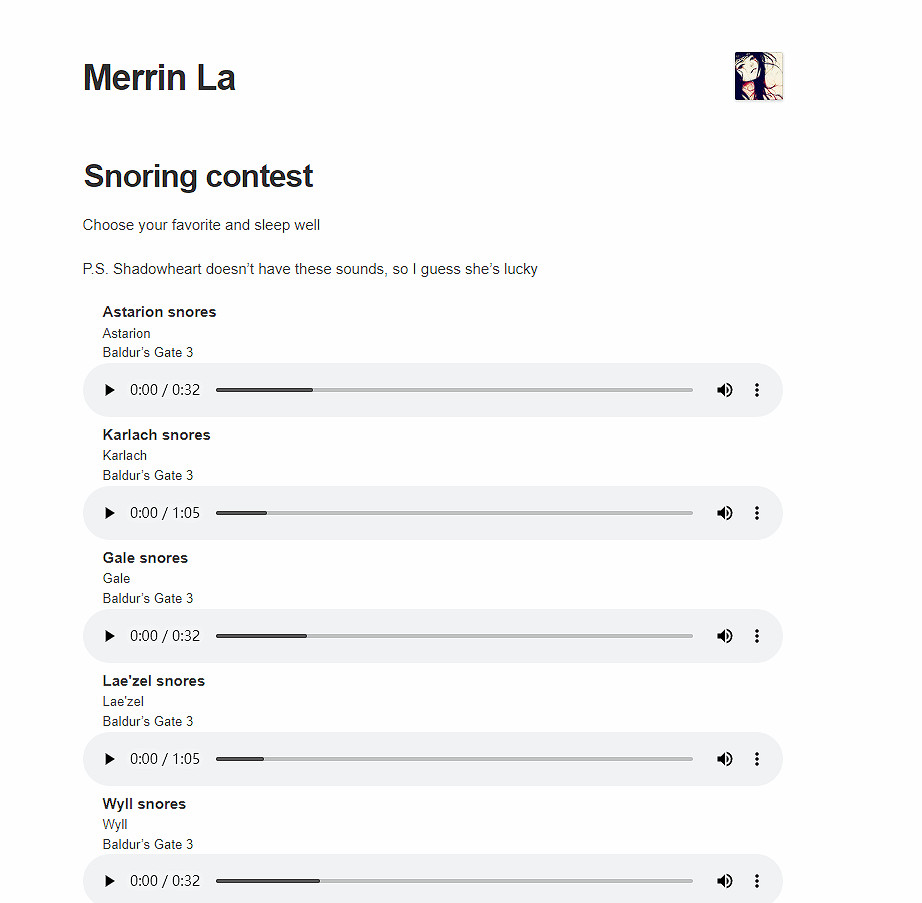This screenshot has height=903, width=922.
Task: Click the Snoring contest post heading
Action: pos(198,176)
